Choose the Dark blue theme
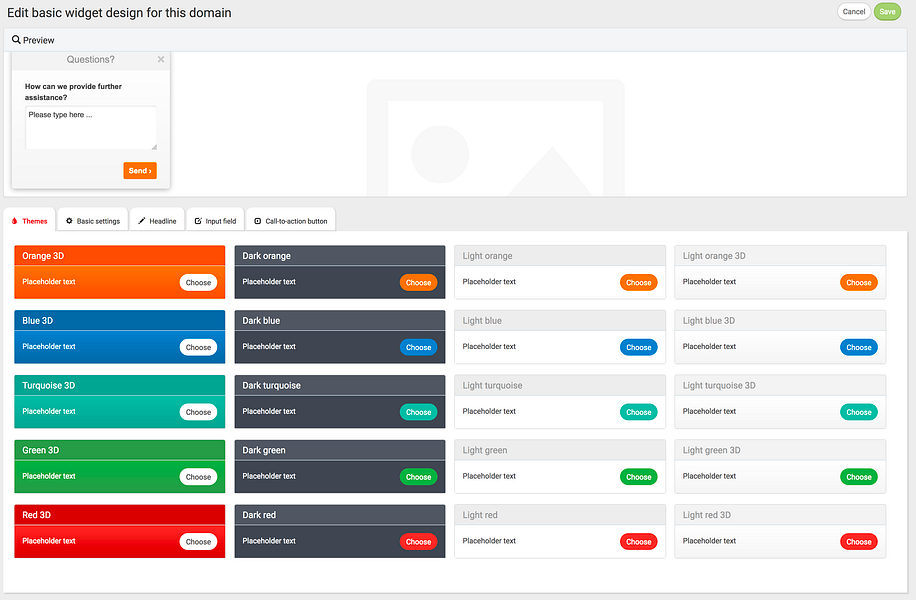916x600 pixels. point(418,348)
